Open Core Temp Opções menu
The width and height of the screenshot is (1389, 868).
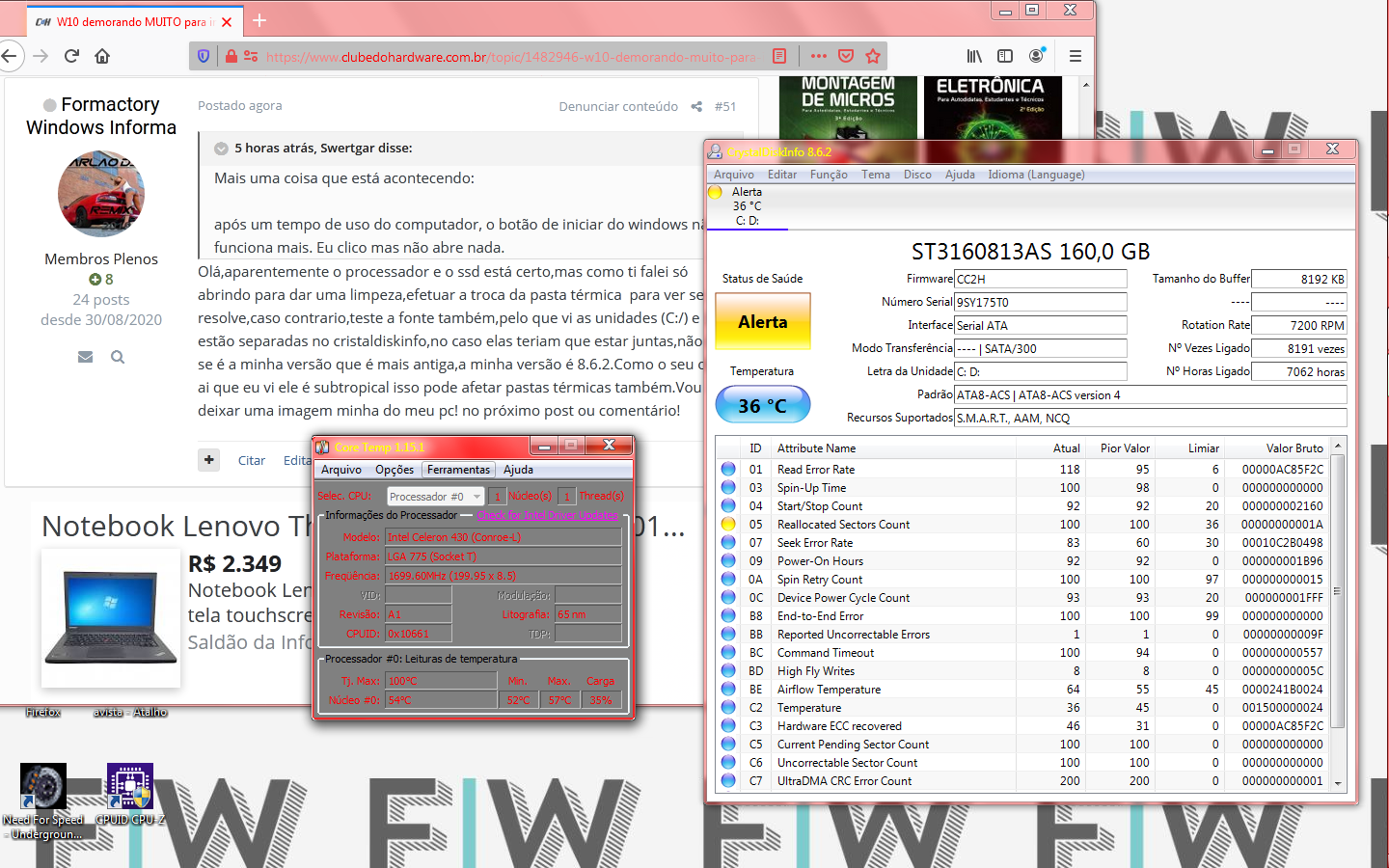(395, 470)
